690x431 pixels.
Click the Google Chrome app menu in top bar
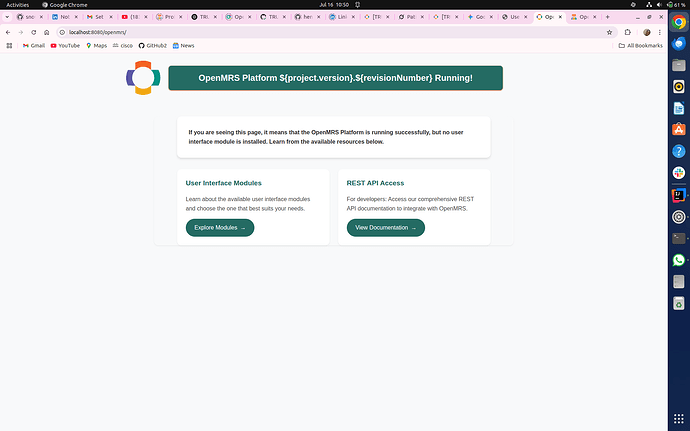[x=64, y=5]
